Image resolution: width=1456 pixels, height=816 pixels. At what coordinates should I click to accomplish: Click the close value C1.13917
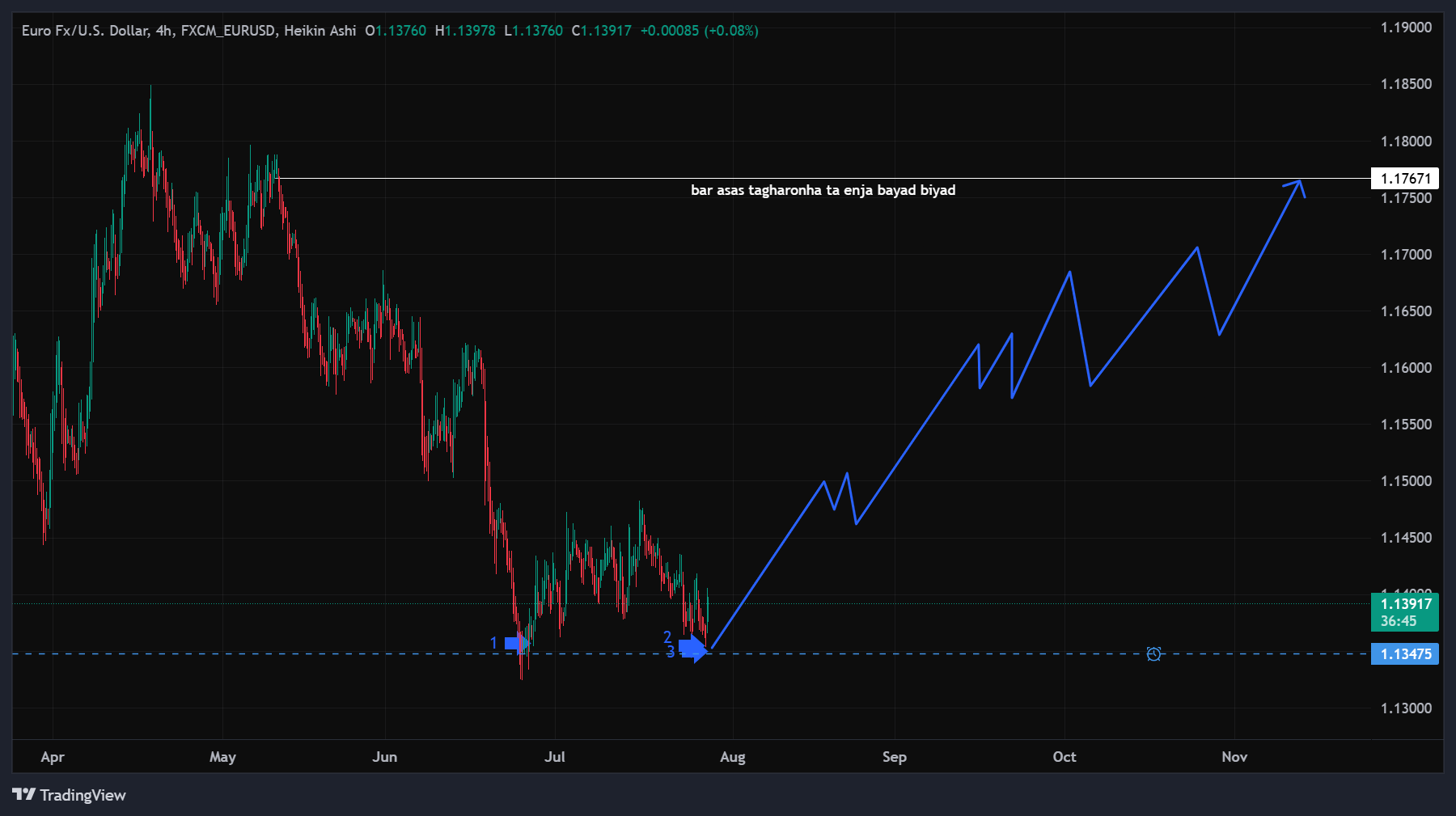pyautogui.click(x=601, y=31)
